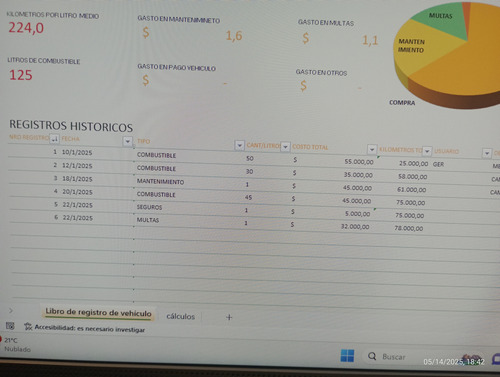Click the TIPO column header text

pyautogui.click(x=144, y=141)
